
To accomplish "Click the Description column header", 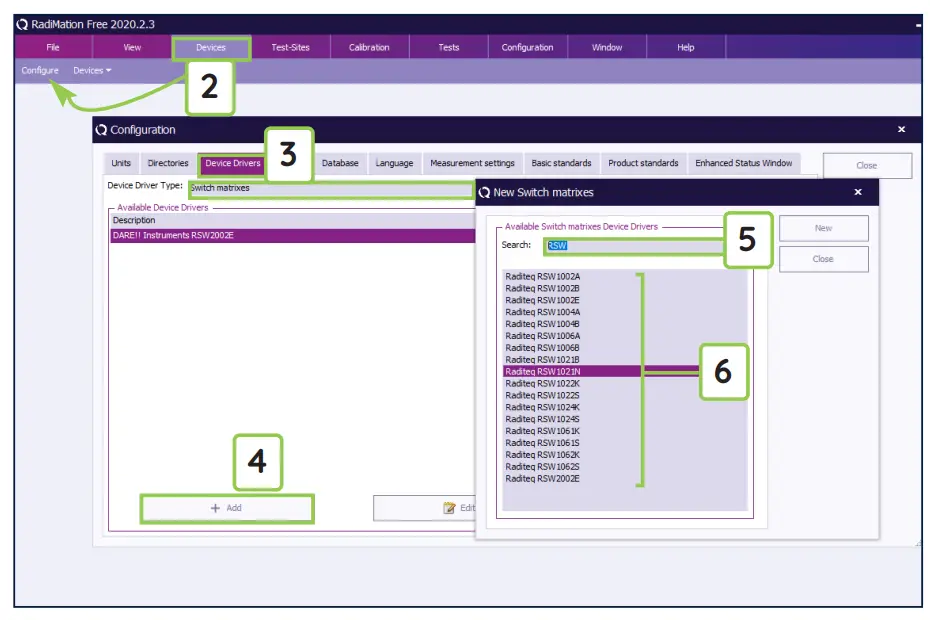I will pyautogui.click(x=293, y=220).
